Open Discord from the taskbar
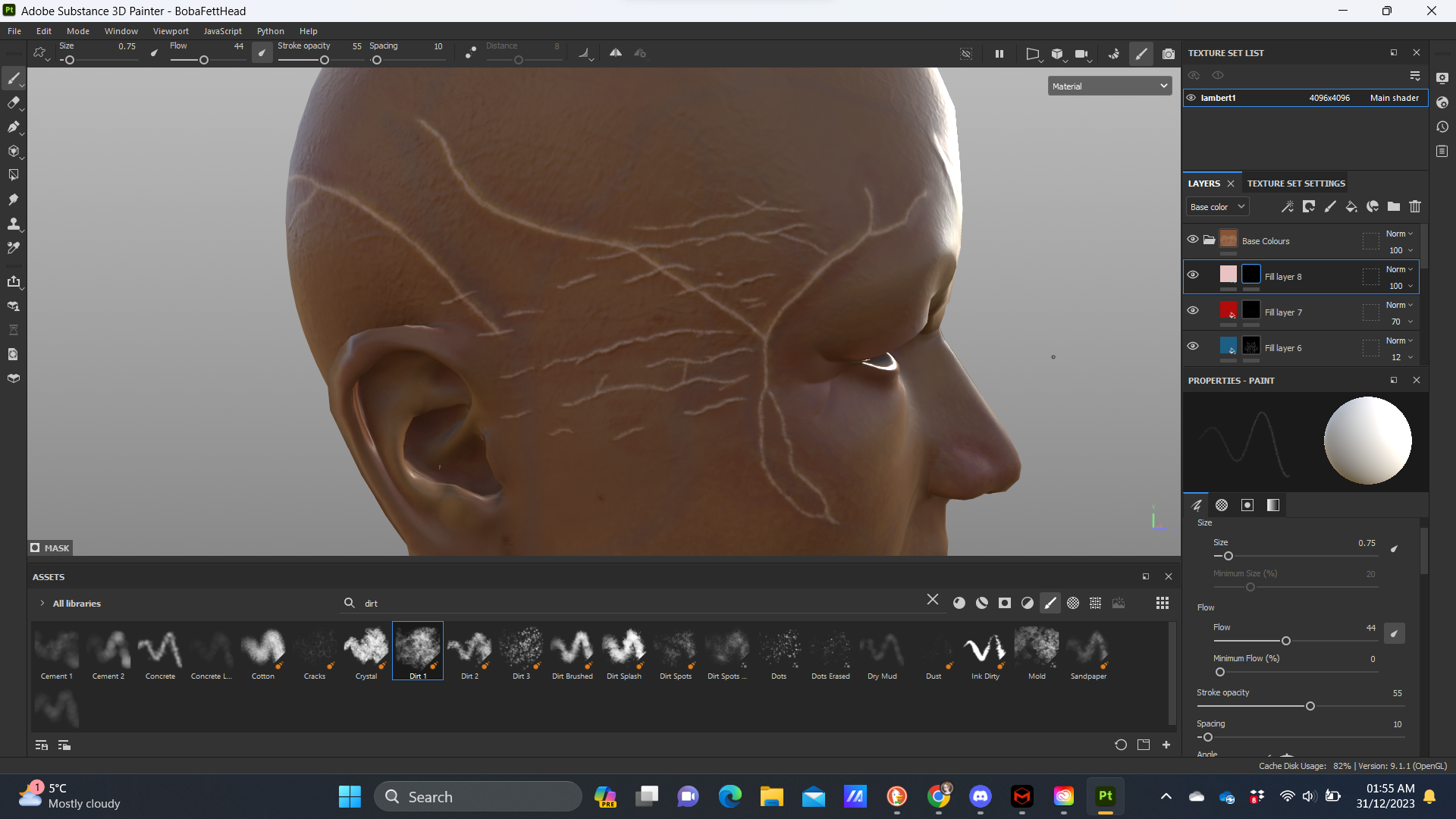 pyautogui.click(x=981, y=796)
